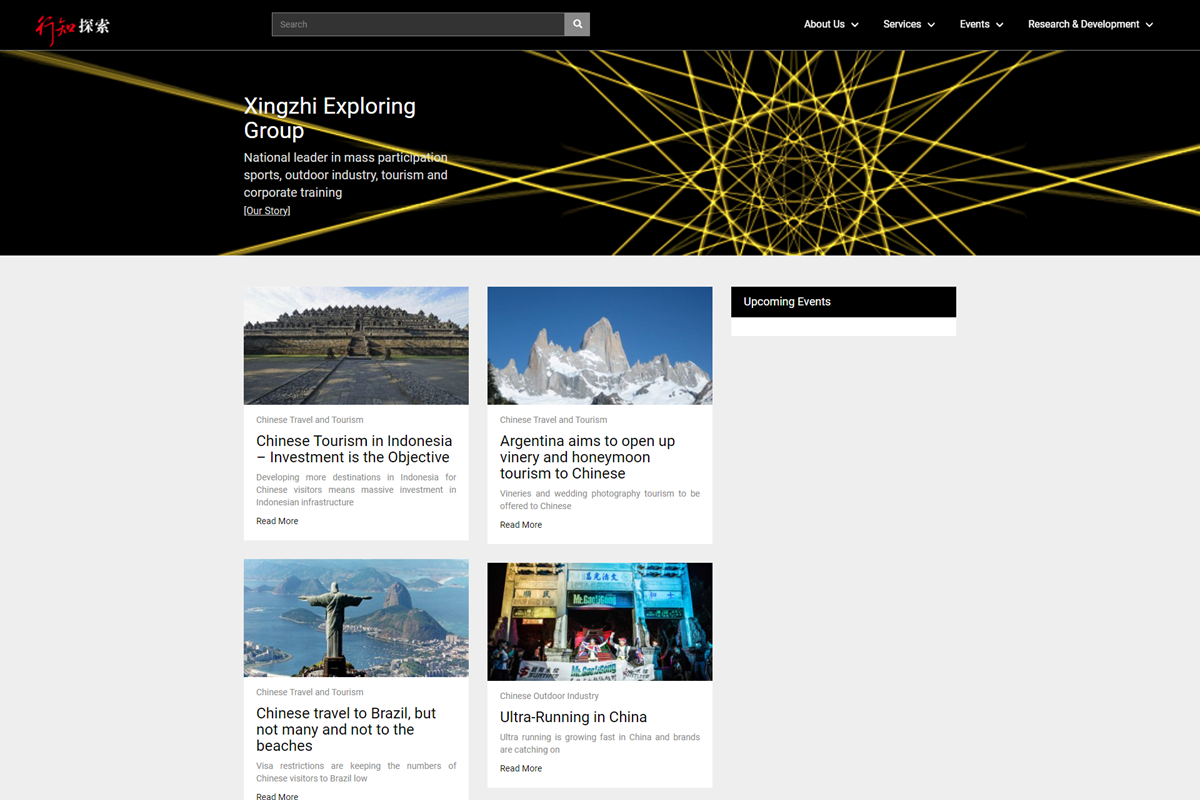Screen dimensions: 1200x800
Task: Open Chinese Tourism in Indonesia headline
Action: pyautogui.click(x=354, y=449)
